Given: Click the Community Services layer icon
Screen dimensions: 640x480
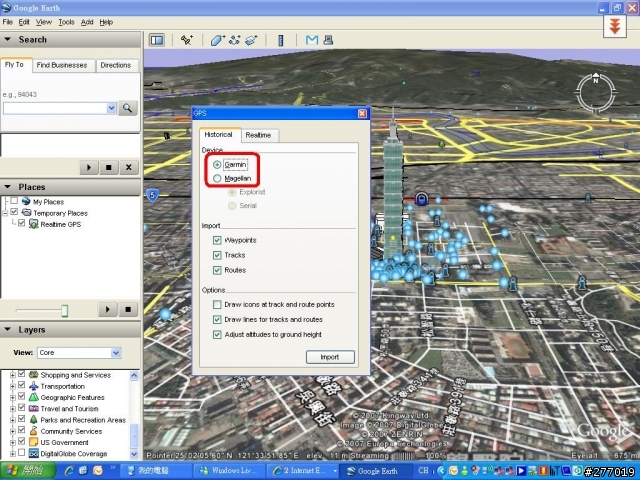Looking at the screenshot, I should [x=33, y=431].
